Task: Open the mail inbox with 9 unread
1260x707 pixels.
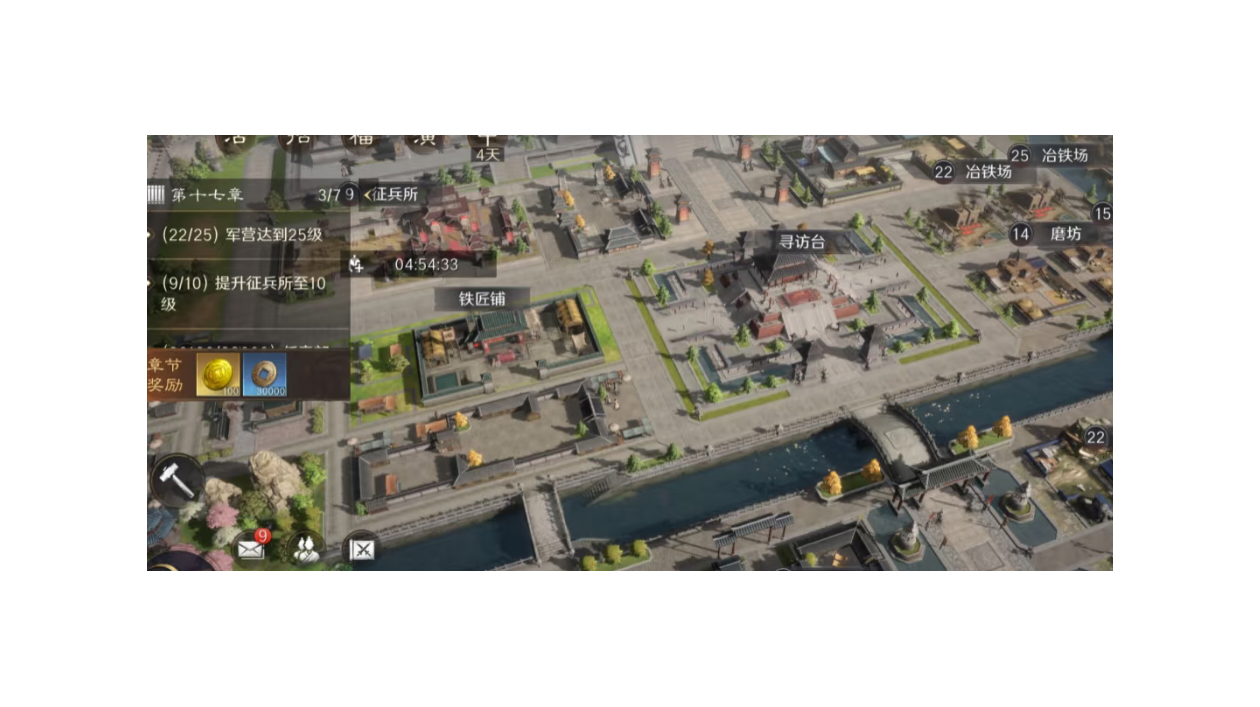Action: click(x=250, y=548)
